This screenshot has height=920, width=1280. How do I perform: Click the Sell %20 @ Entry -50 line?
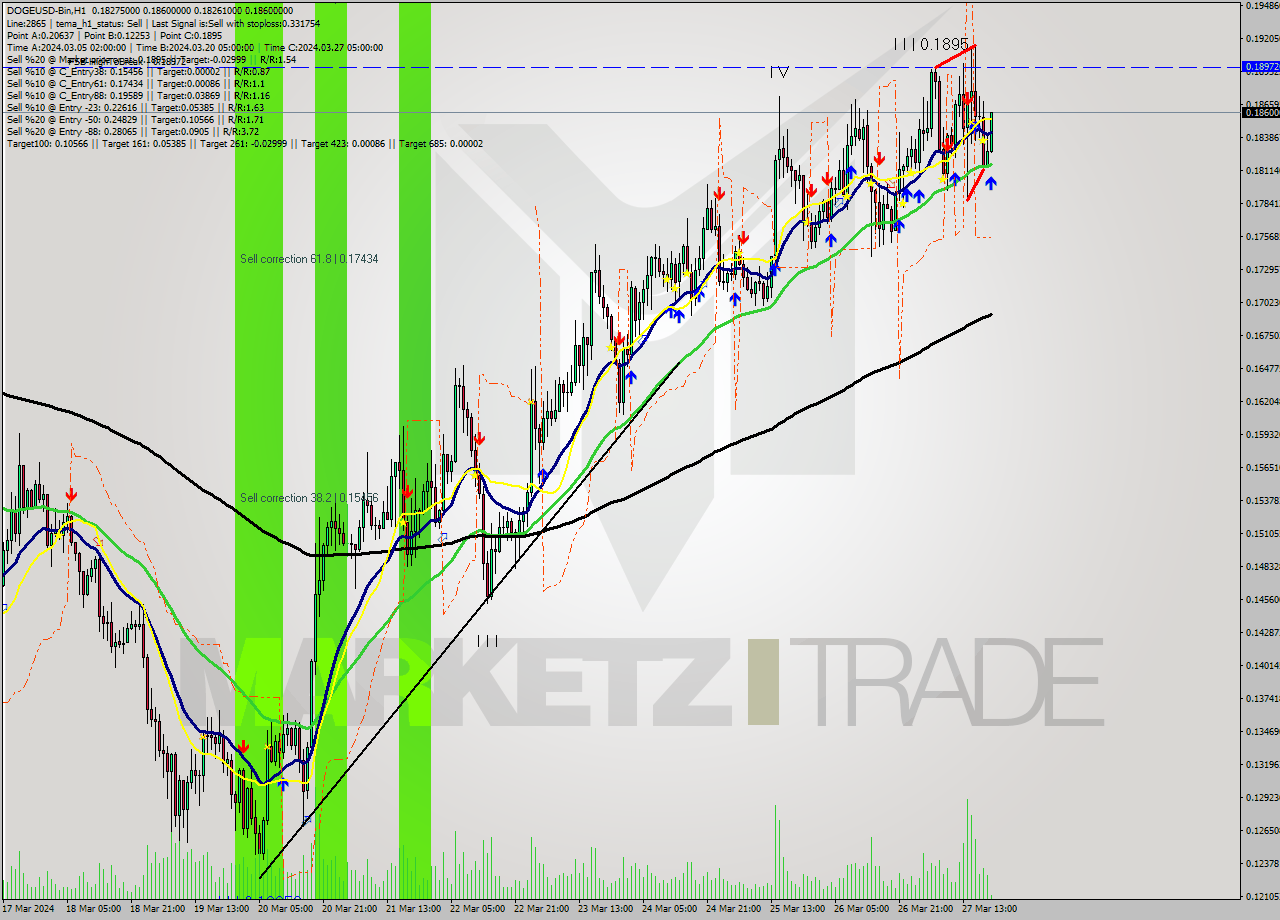tap(135, 119)
